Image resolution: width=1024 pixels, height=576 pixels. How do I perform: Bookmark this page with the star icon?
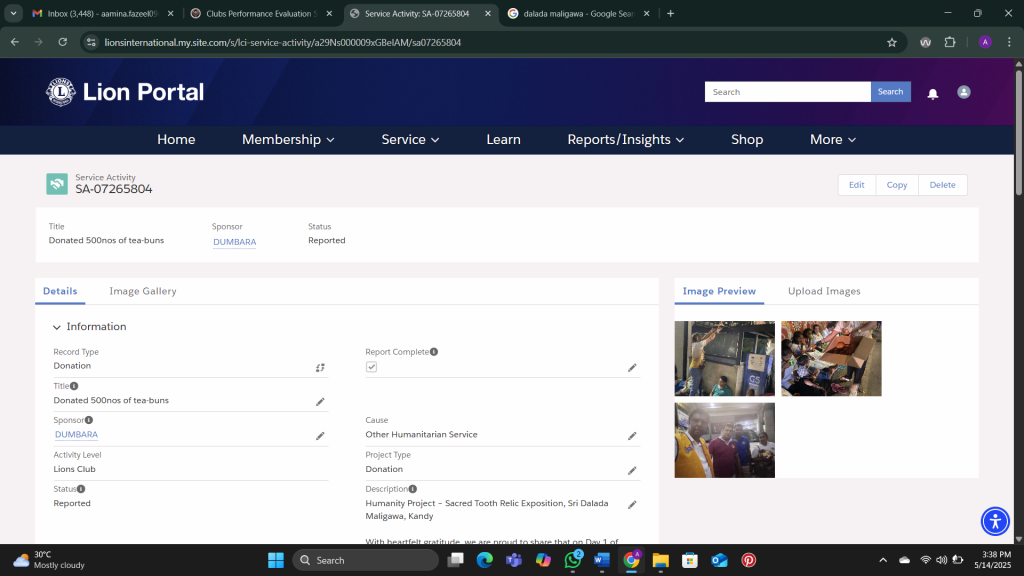tap(891, 42)
